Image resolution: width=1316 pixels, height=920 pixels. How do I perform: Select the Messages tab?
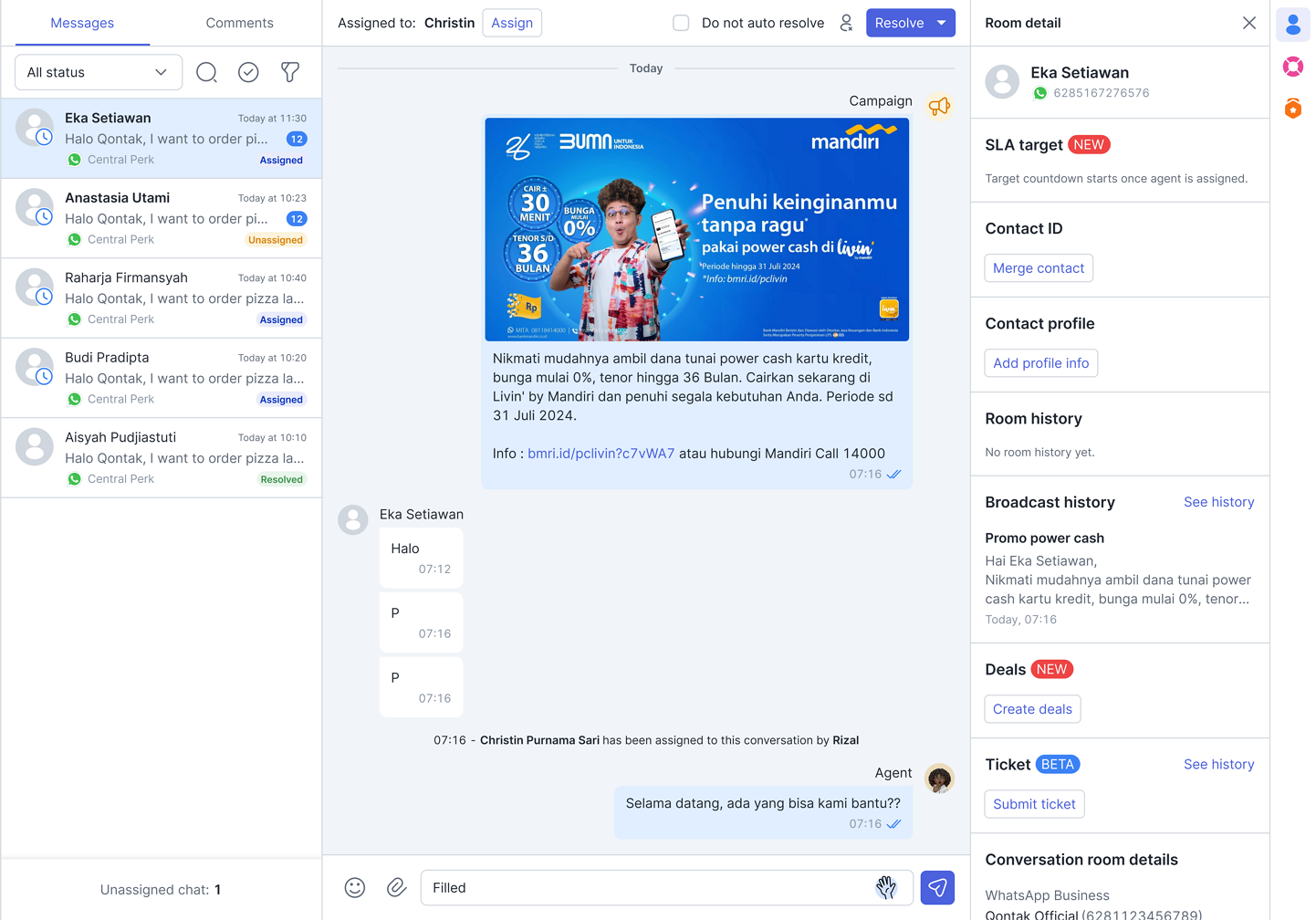click(x=82, y=23)
